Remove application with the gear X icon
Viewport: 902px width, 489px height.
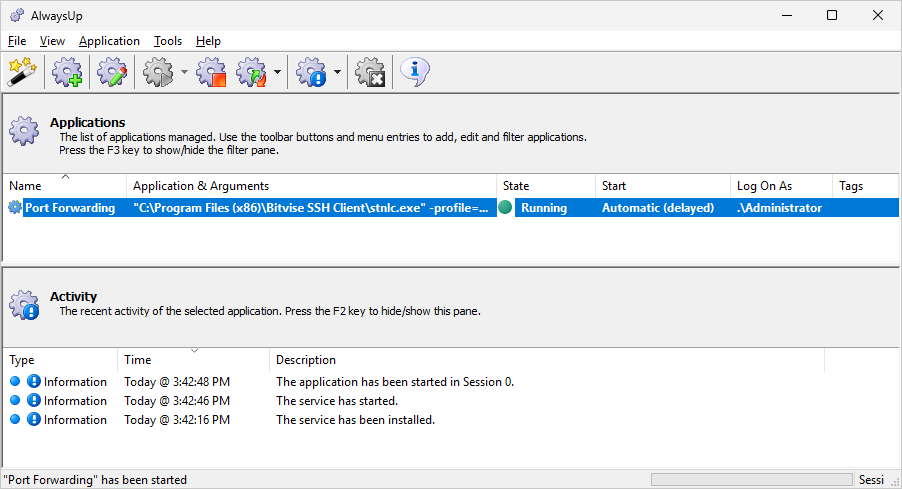tap(370, 72)
